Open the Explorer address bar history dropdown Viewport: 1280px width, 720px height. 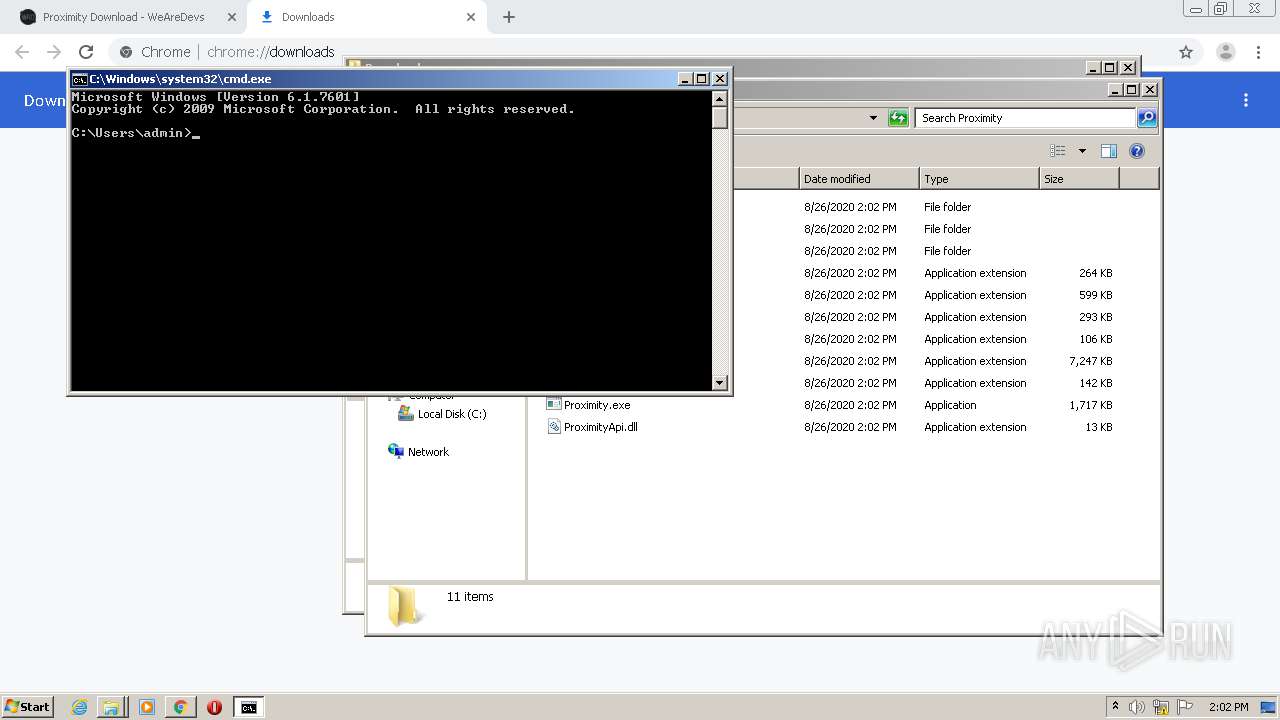873,118
